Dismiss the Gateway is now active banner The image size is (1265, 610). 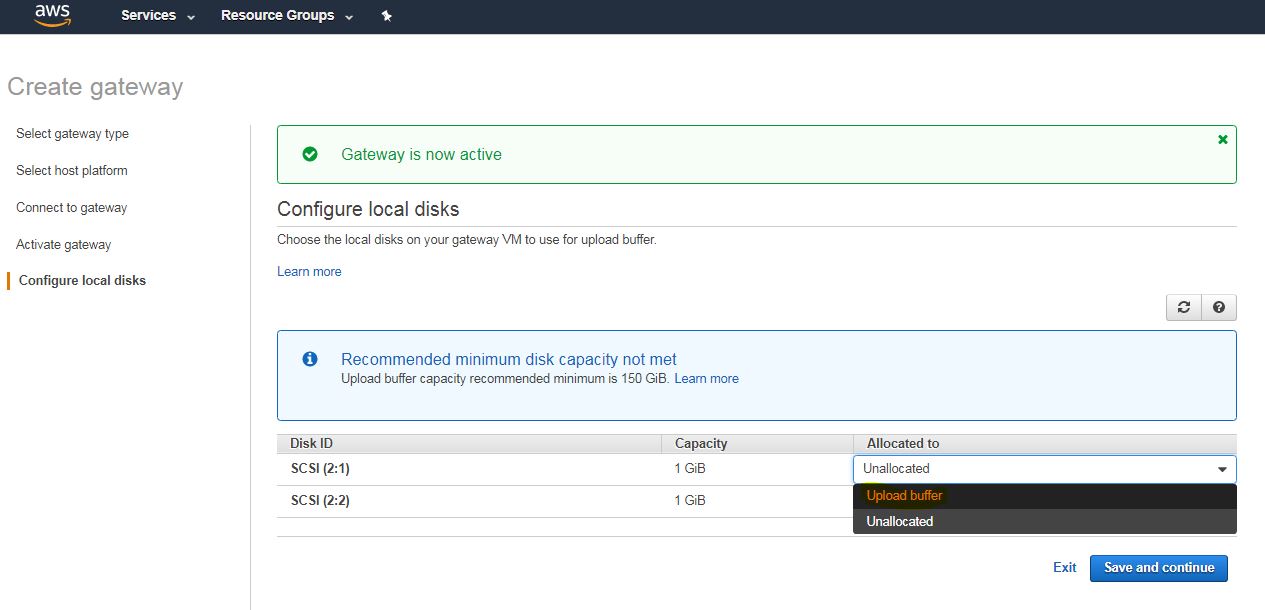(x=1222, y=140)
